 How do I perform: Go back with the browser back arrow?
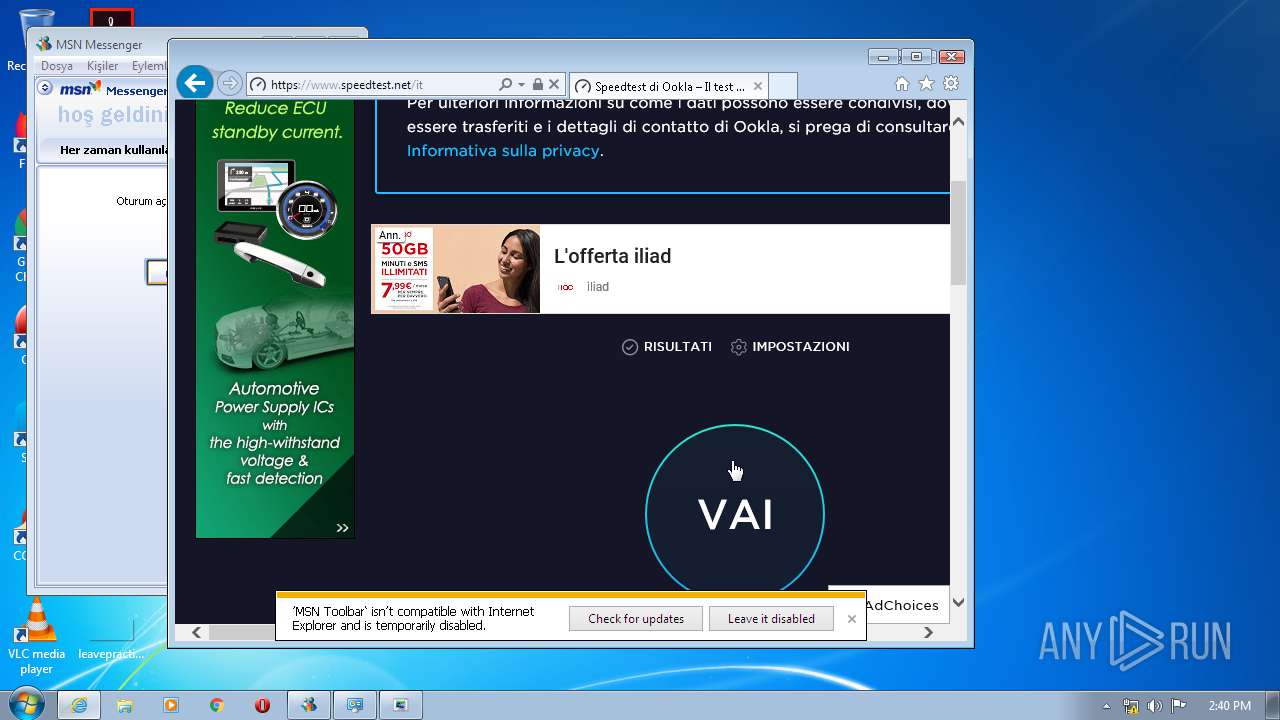pos(195,83)
